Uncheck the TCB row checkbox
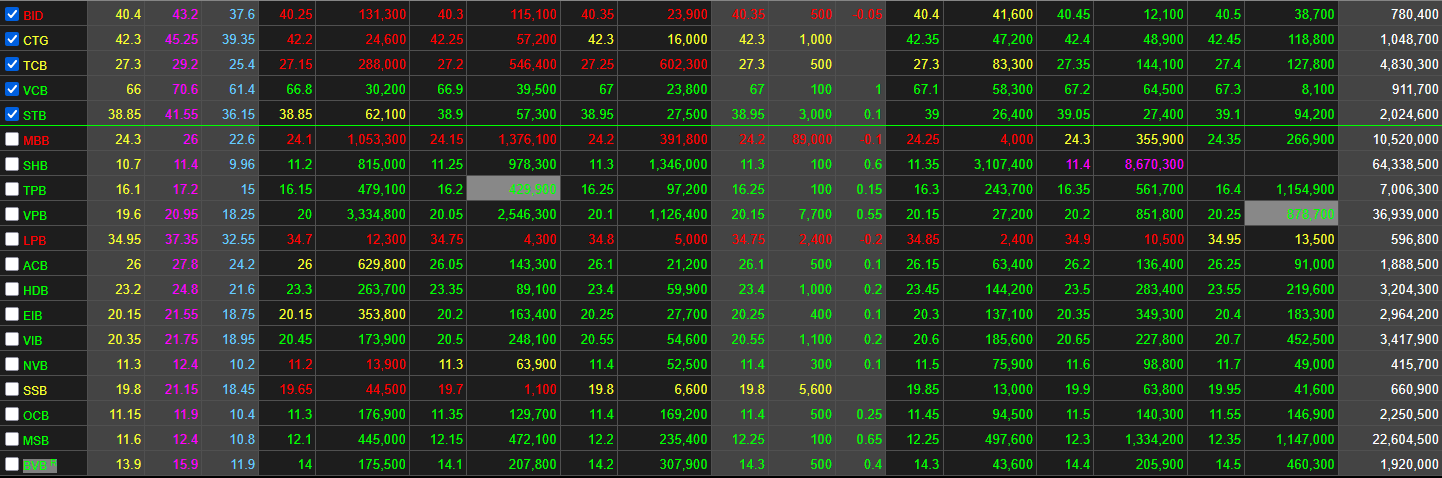The width and height of the screenshot is (1442, 478). pos(12,64)
